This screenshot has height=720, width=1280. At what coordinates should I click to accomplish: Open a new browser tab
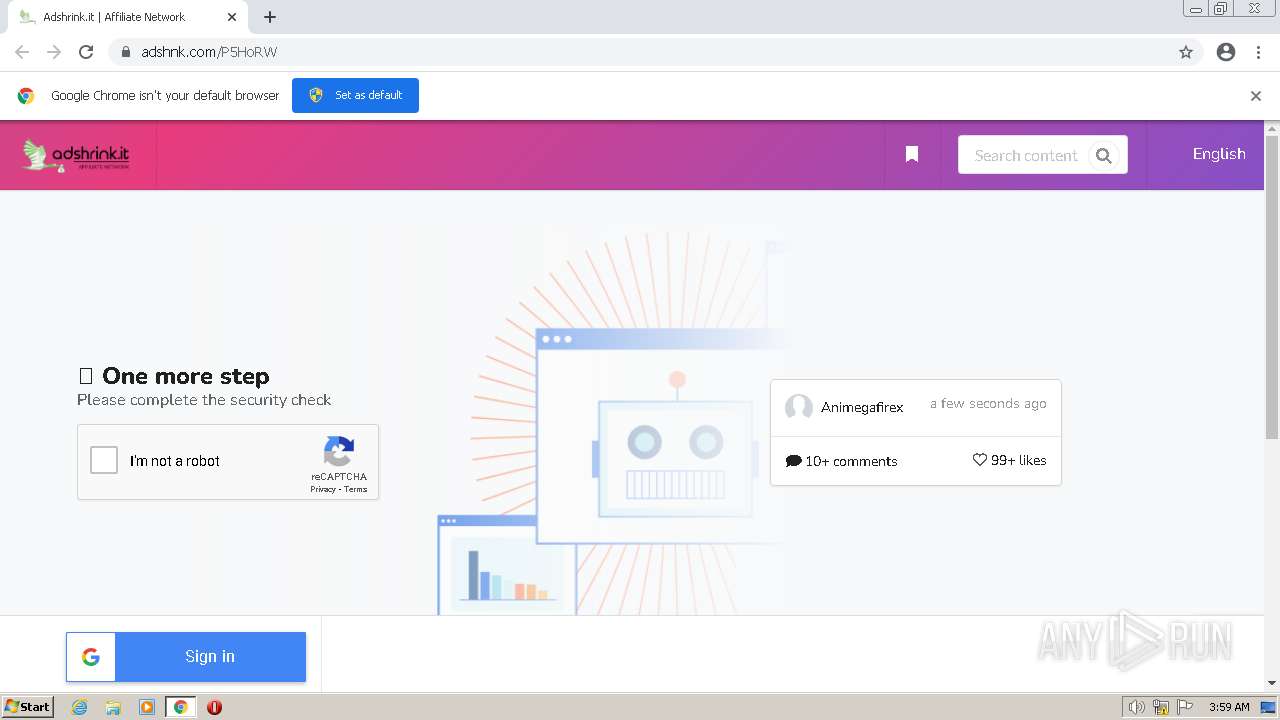(270, 17)
